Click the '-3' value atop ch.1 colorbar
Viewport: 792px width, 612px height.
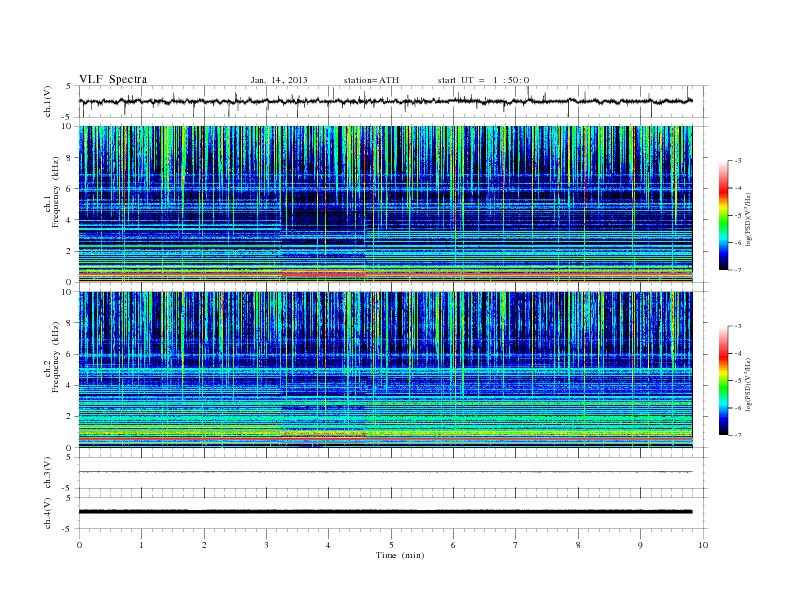tap(738, 161)
